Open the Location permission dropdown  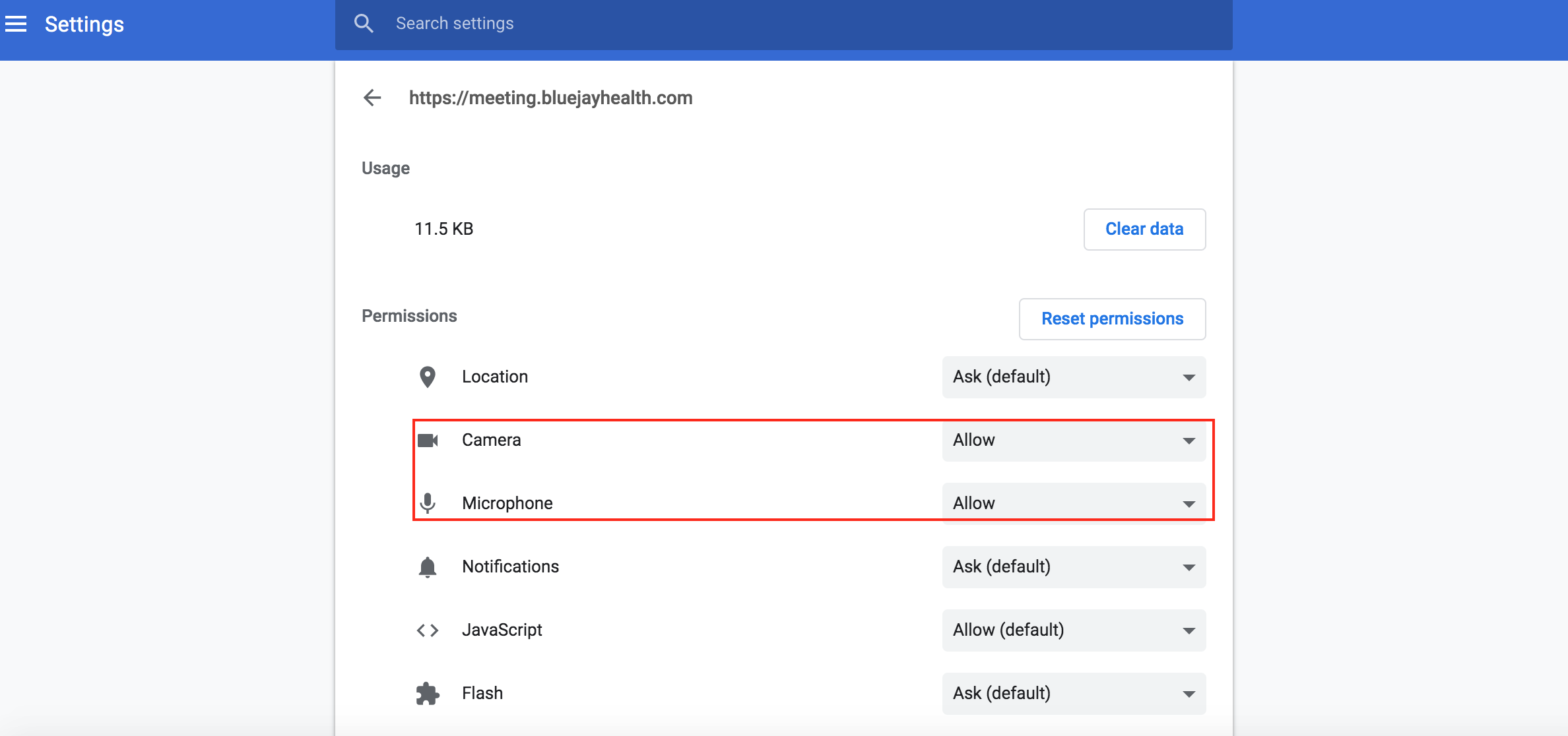pos(1074,377)
